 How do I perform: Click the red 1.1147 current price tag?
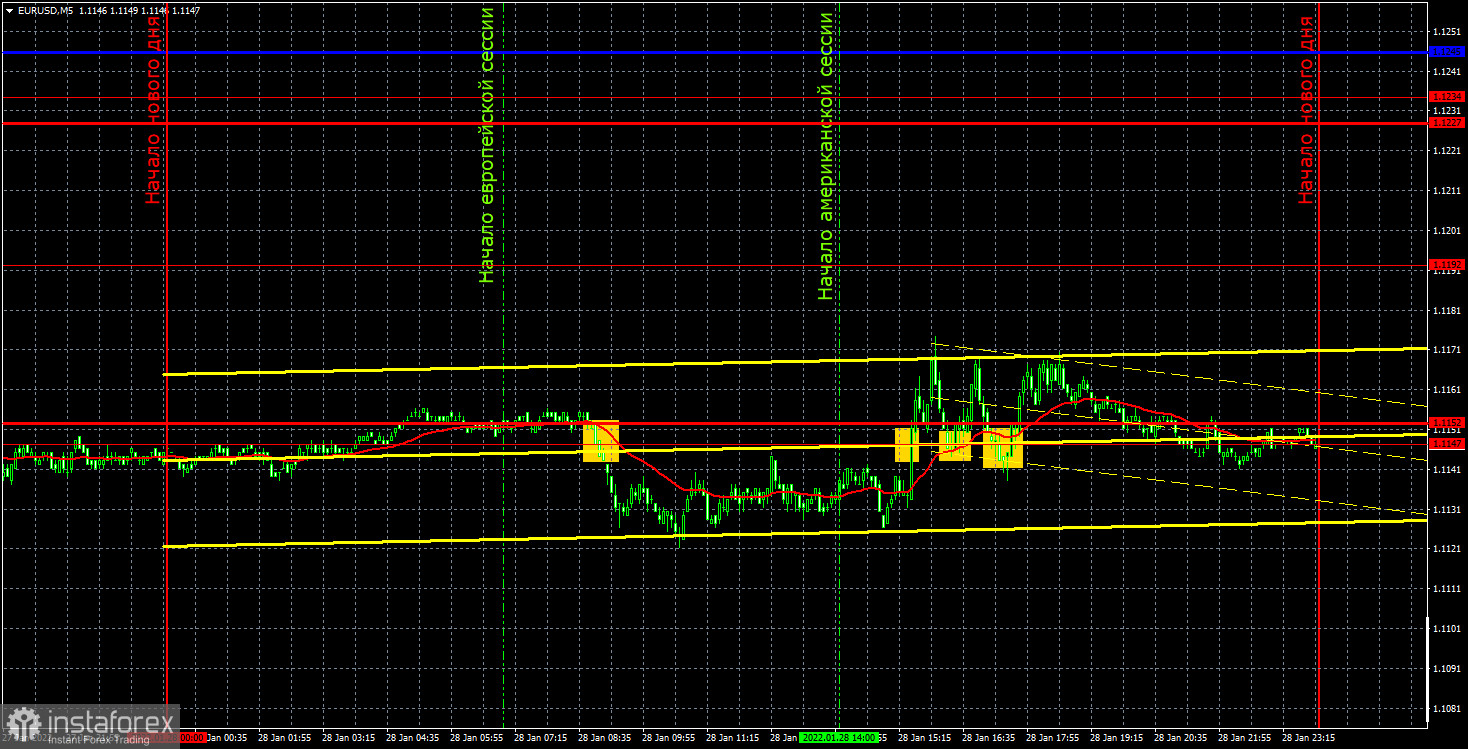[x=1447, y=443]
